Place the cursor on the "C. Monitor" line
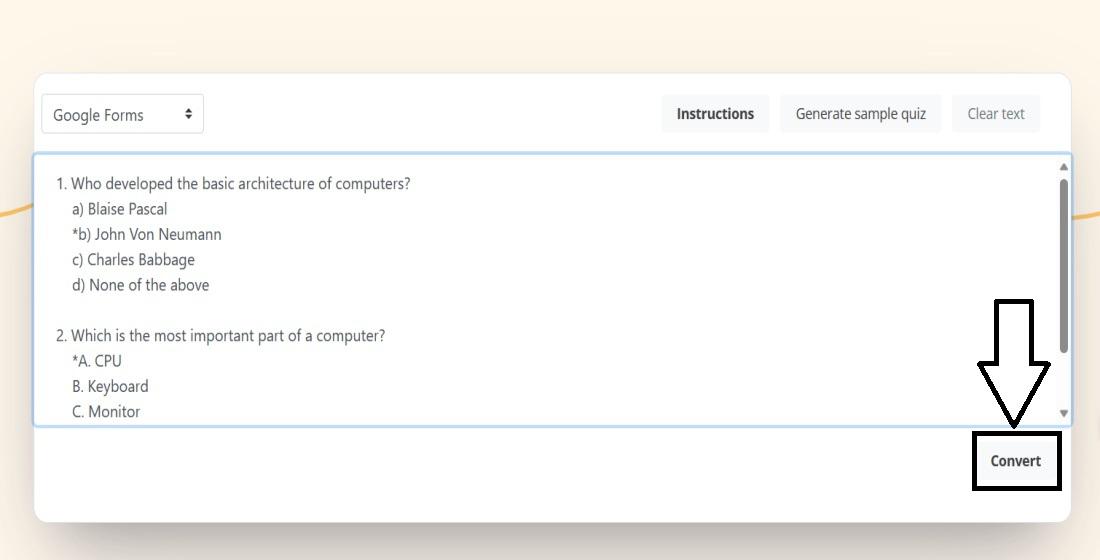This screenshot has height=560, width=1100. click(x=106, y=411)
